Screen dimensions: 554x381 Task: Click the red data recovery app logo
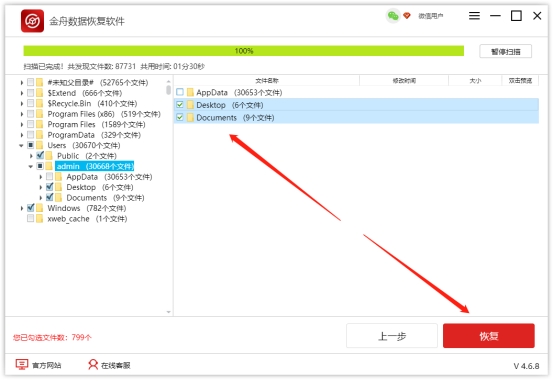pyautogui.click(x=32, y=21)
